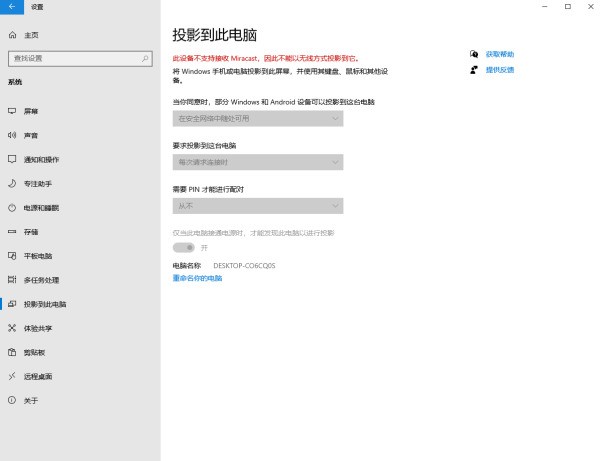The height and width of the screenshot is (461, 600).
Task: Click the 设置 window title text
Action: point(37,7)
